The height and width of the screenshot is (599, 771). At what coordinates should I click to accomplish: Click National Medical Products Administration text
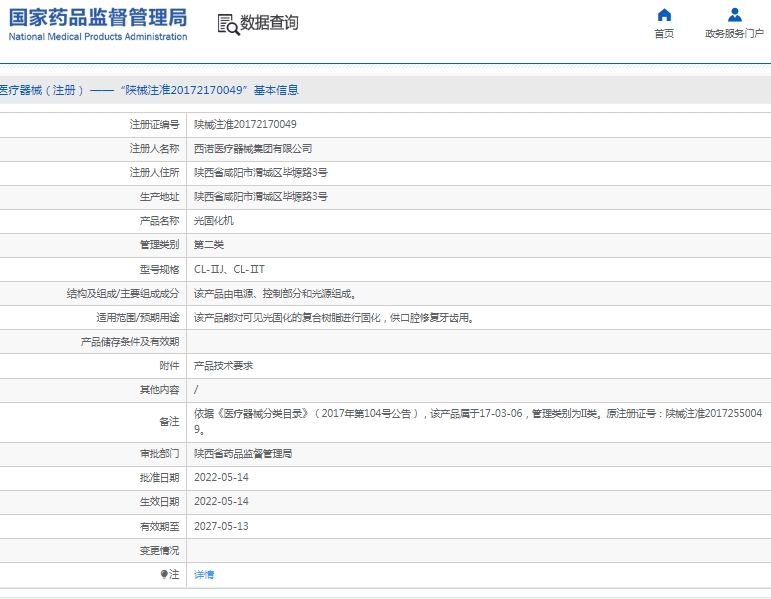coord(98,37)
